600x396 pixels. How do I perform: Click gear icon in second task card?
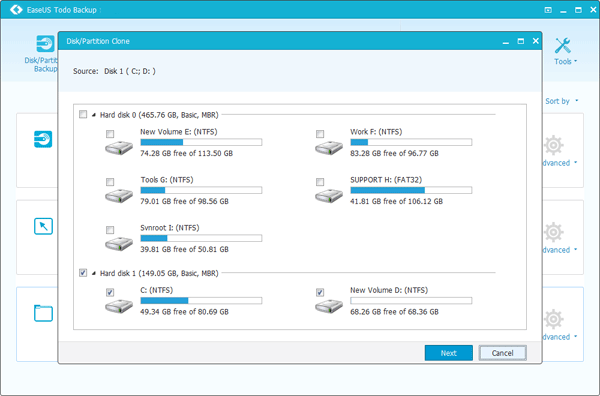553,232
